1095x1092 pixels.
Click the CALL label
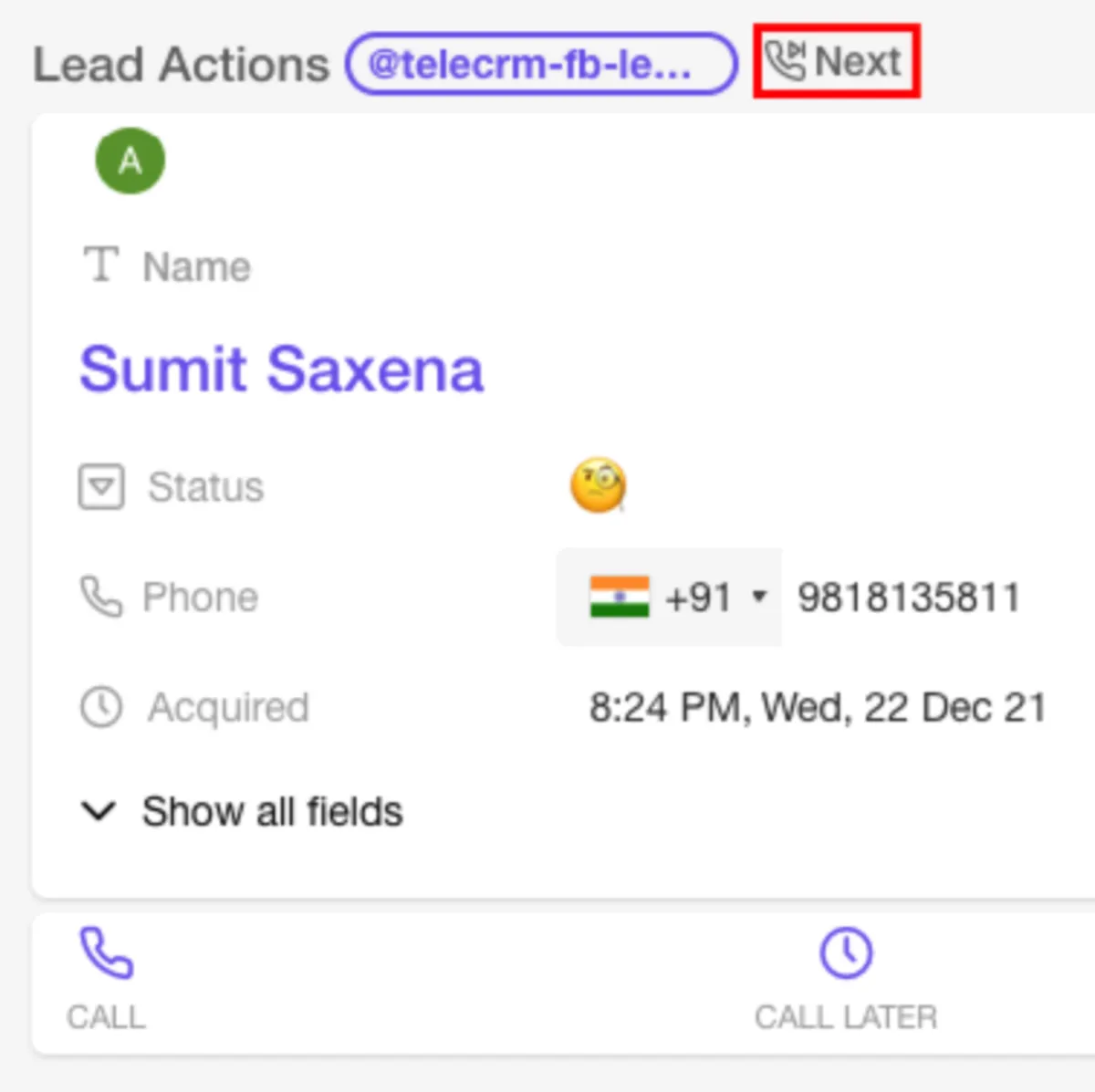coord(106,1016)
